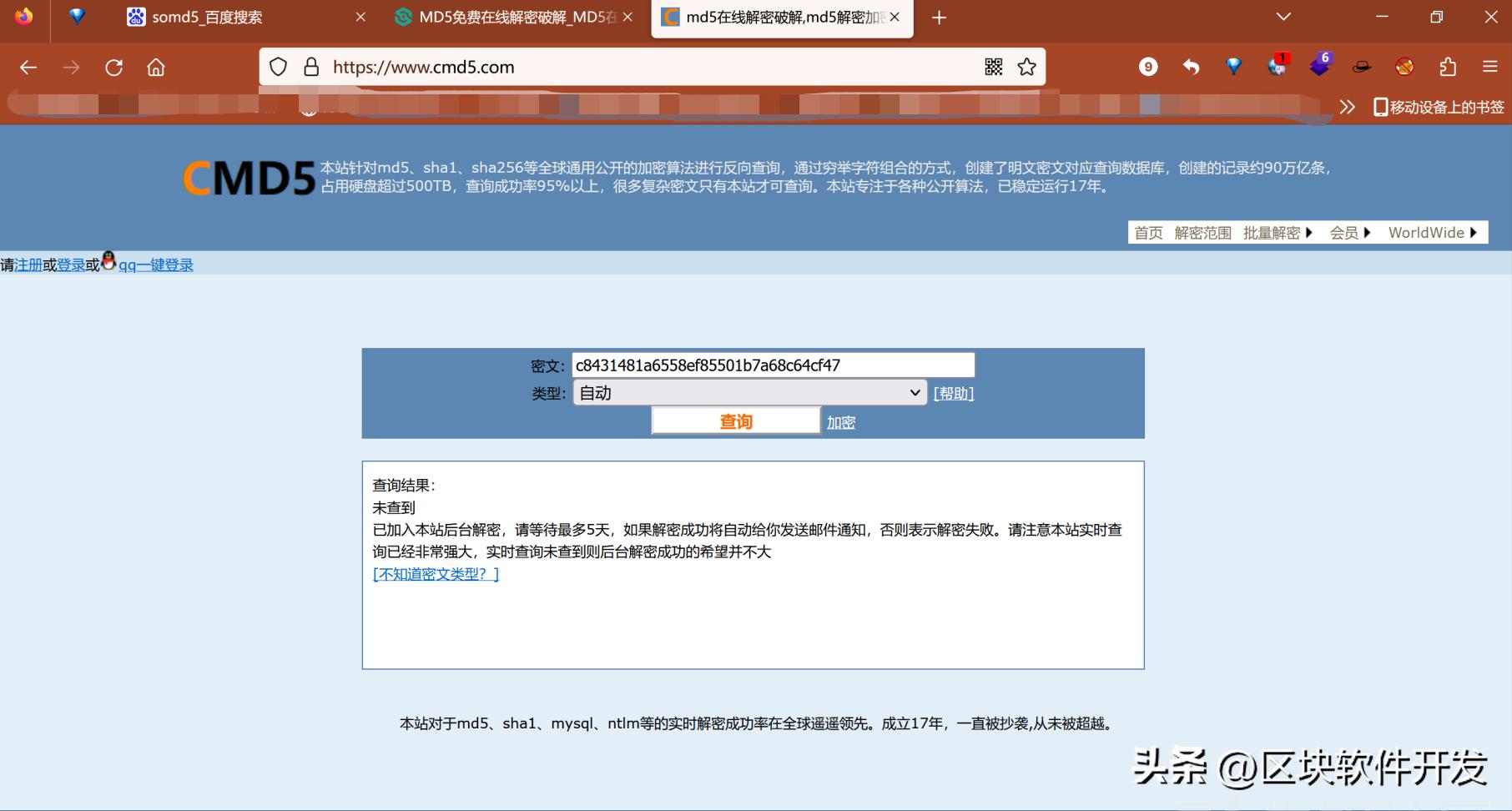The width and height of the screenshot is (1512, 811).
Task: Click the hat-shaped extension icon
Action: (x=1363, y=67)
